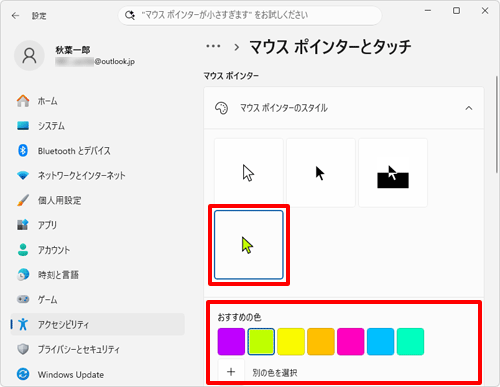The height and width of the screenshot is (387, 500).
Task: Open プライバシーとセキュリティ settings
Action: coord(98,349)
